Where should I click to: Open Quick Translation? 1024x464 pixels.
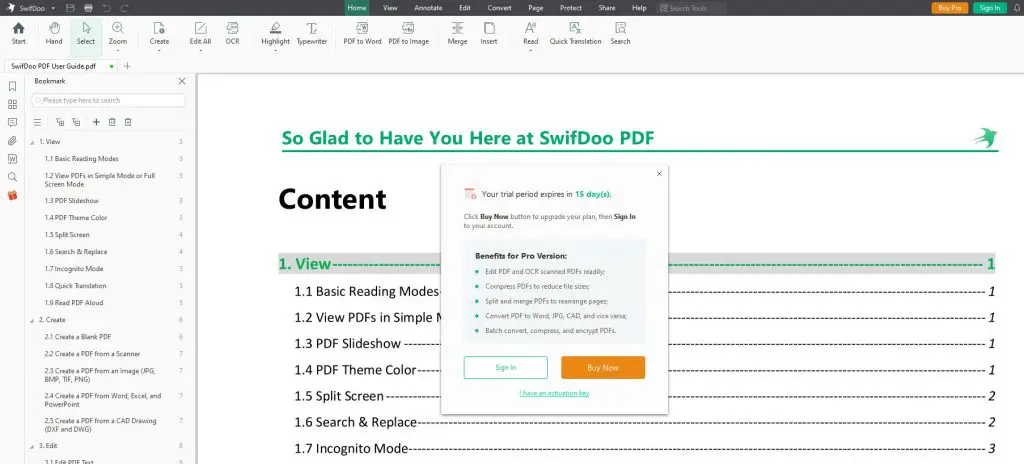[575, 33]
